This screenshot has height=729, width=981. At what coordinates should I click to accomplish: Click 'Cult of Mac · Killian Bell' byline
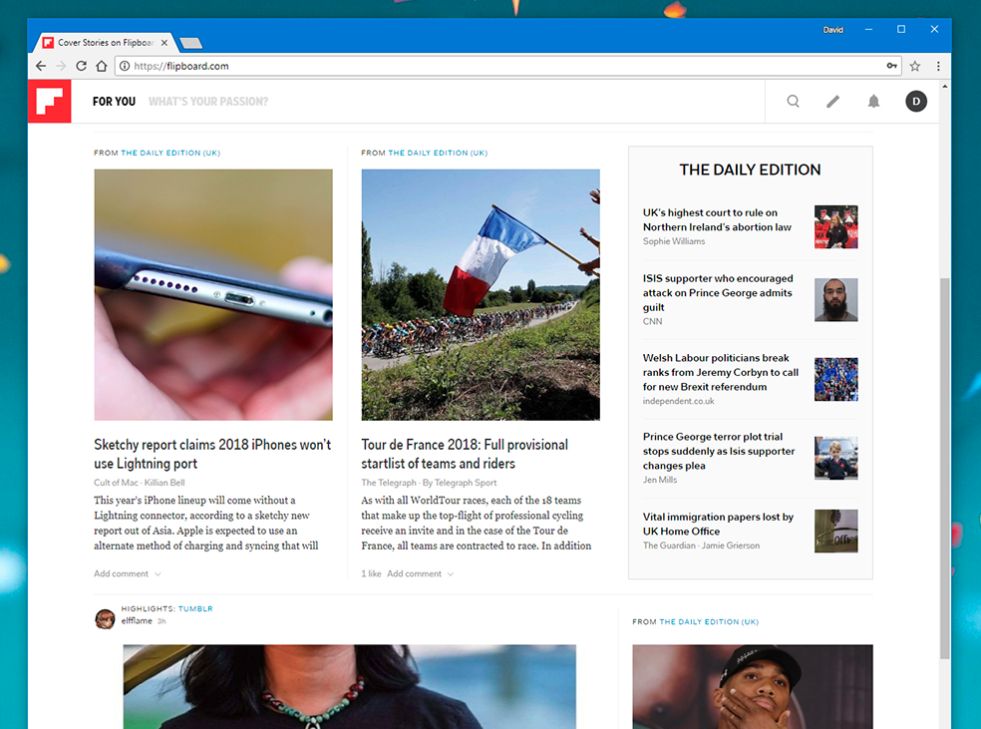pyautogui.click(x=139, y=482)
